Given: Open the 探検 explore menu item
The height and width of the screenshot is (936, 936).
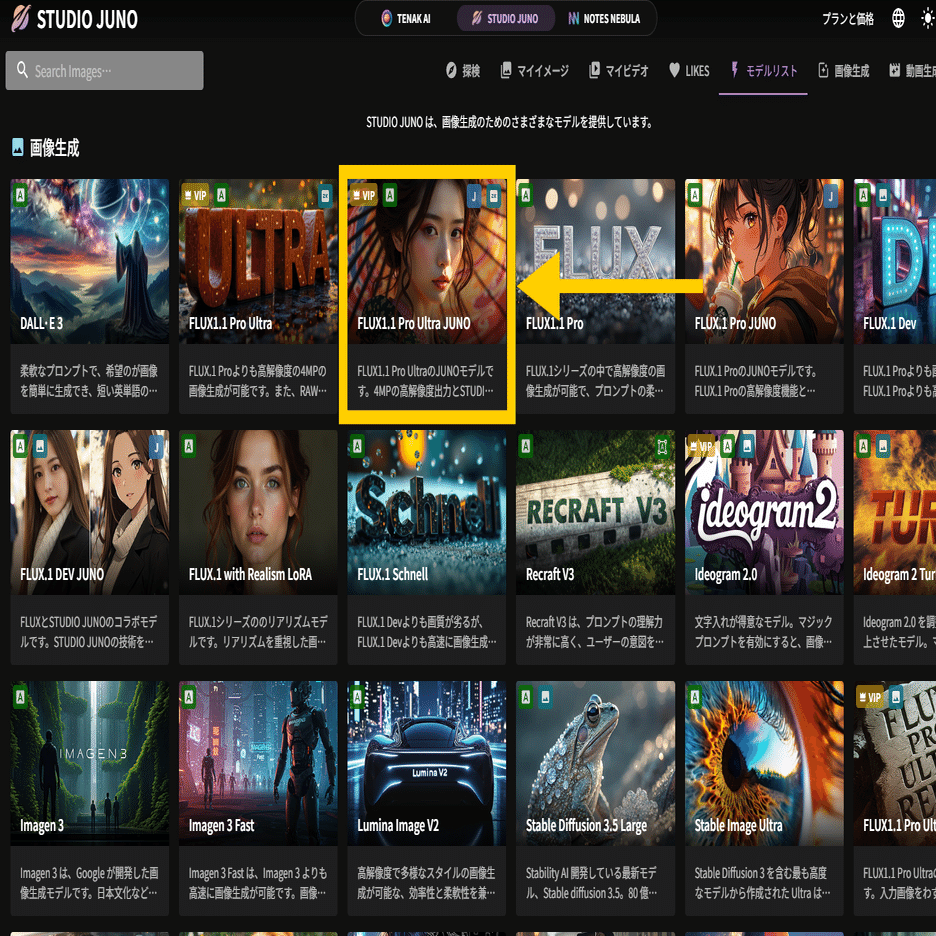Looking at the screenshot, I should [x=463, y=70].
